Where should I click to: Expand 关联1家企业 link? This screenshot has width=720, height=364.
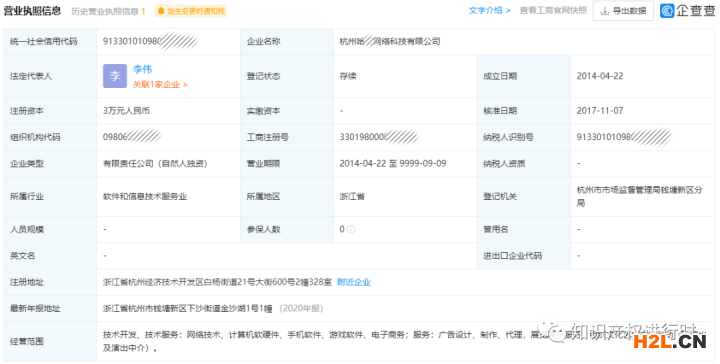pos(160,84)
